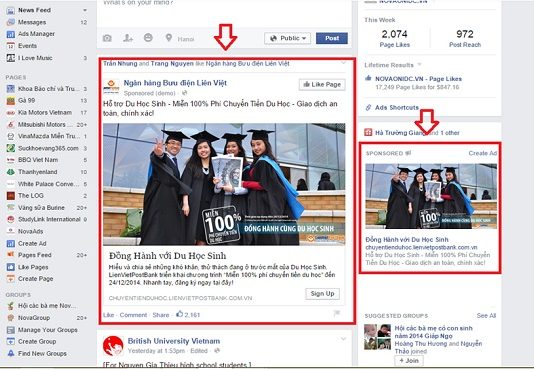
Task: Click Like Page button for Liên Việt bank
Action: click(322, 84)
